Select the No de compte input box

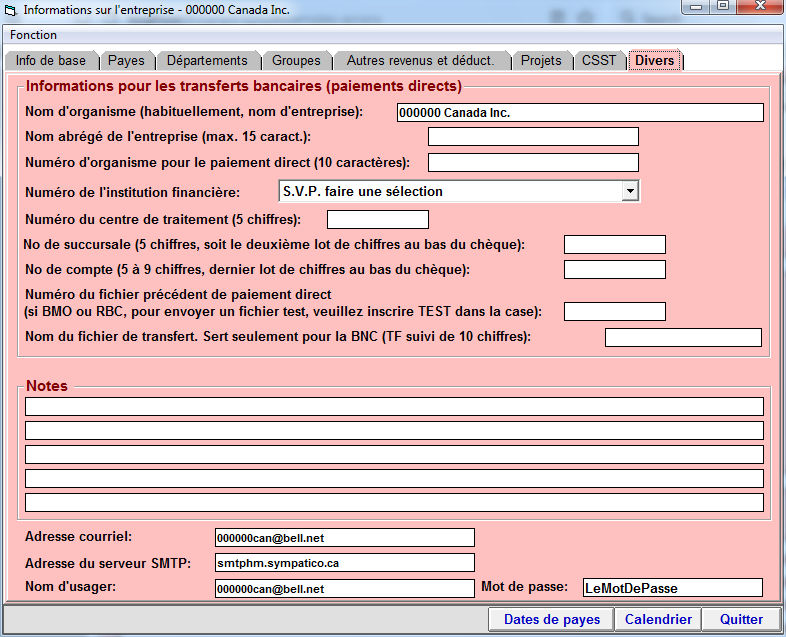(614, 269)
